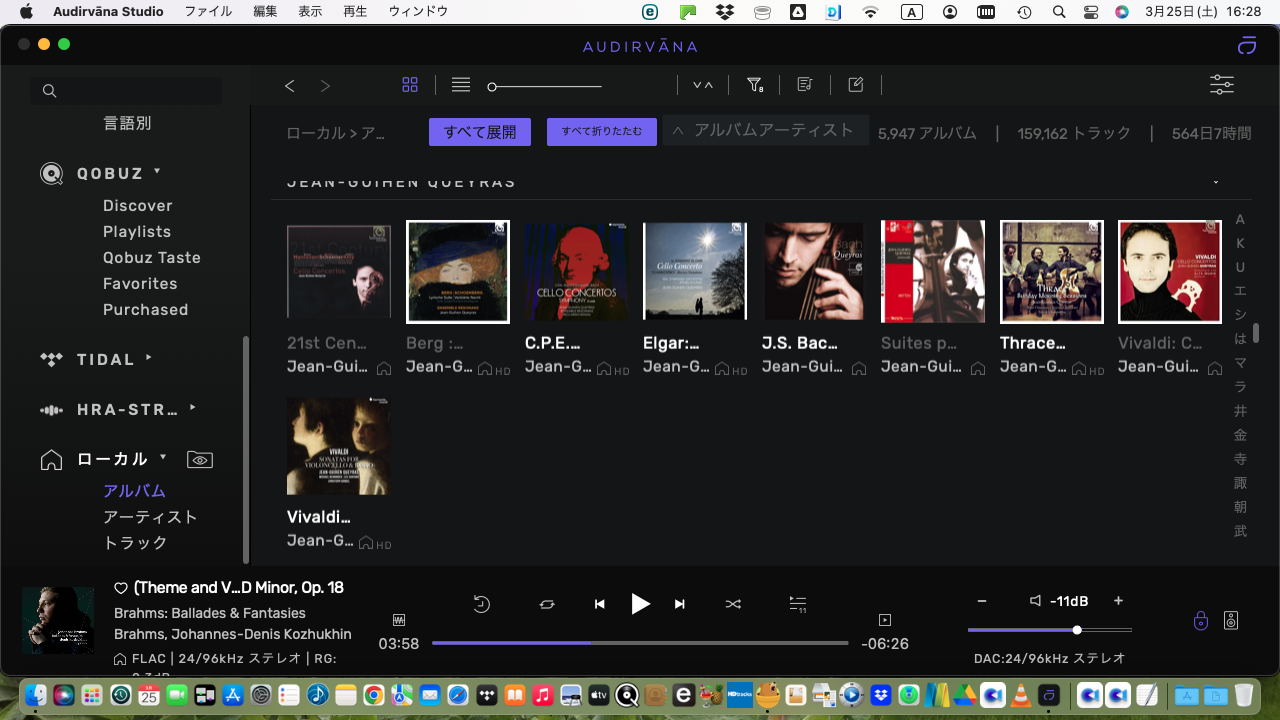Click the now playing Brahms album art
Screen dimensions: 1280x720
pyautogui.click(x=58, y=620)
